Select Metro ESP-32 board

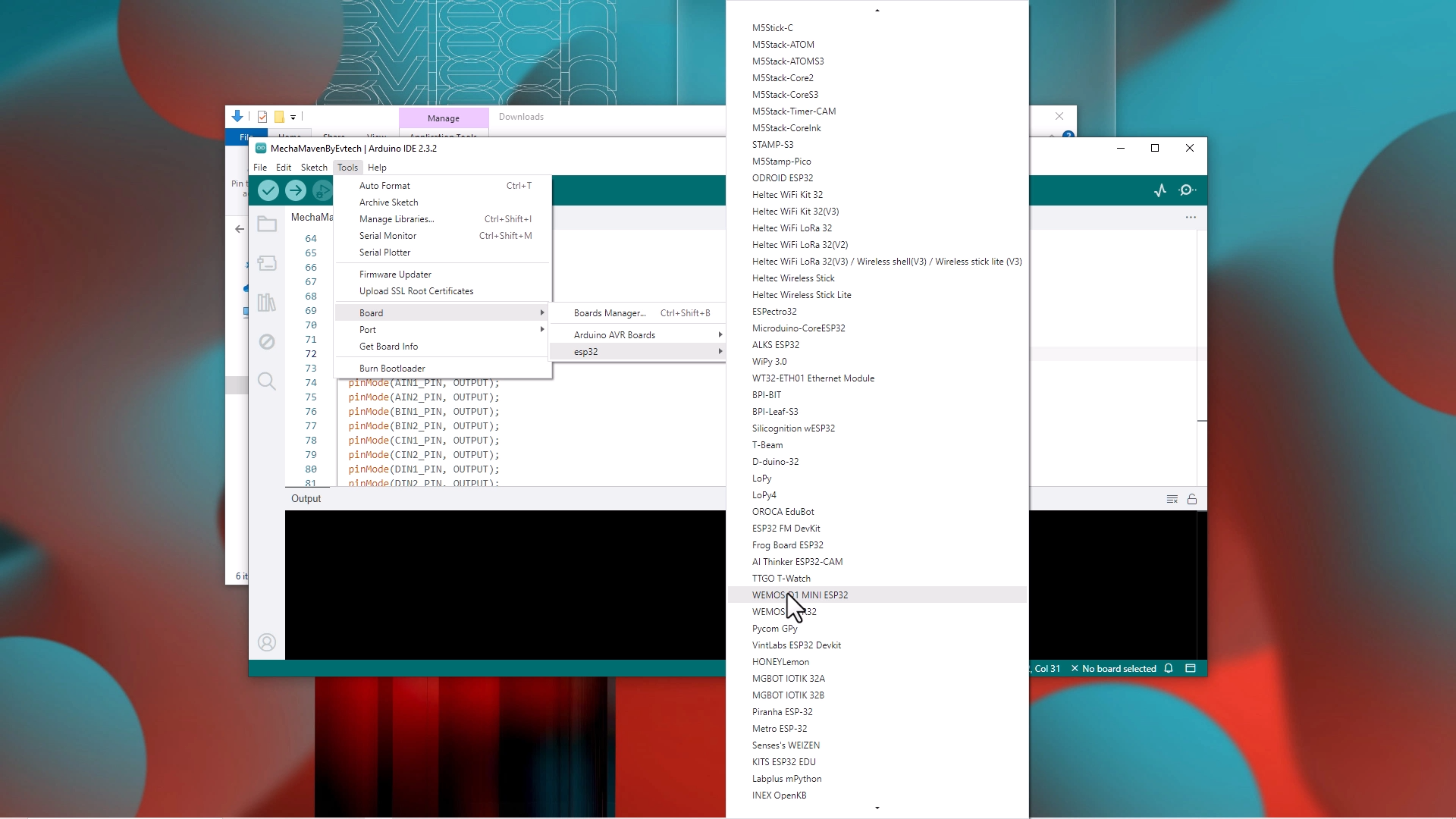[x=877, y=728]
